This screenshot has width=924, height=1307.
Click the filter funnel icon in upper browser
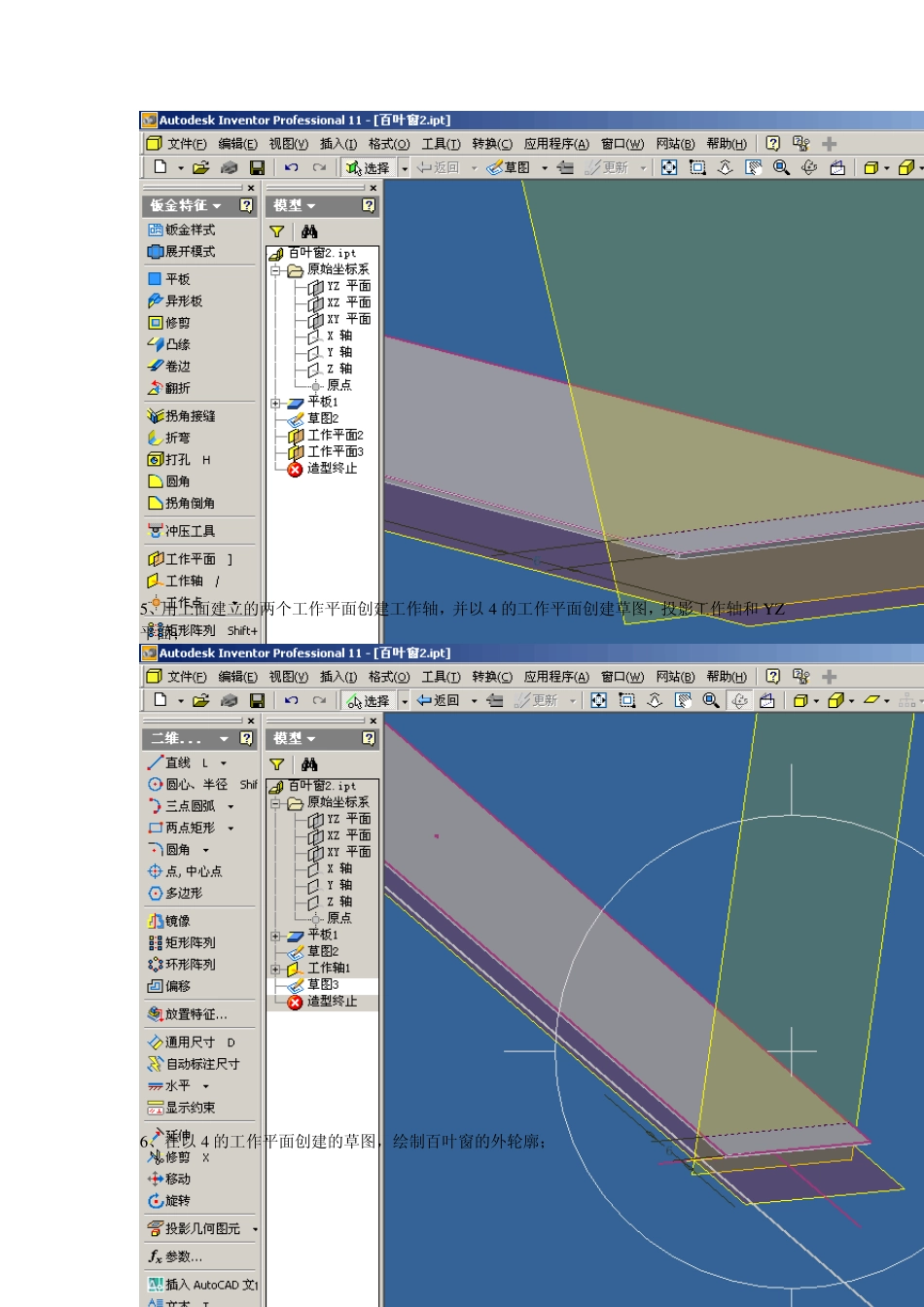(x=277, y=231)
